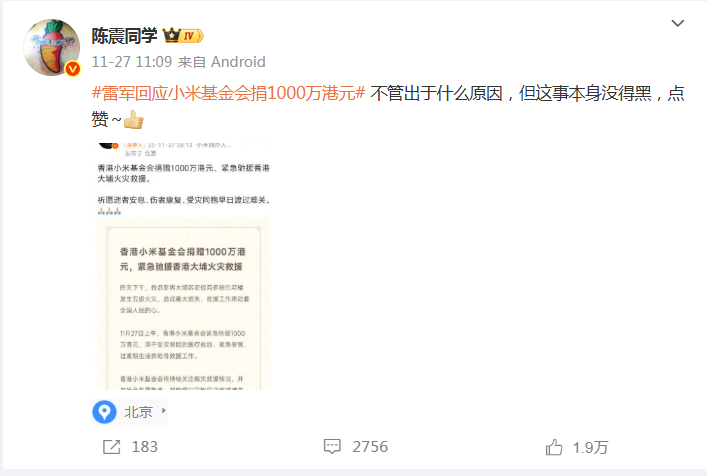This screenshot has width=707, height=476.
Task: Open 陈震同学 profile avatar
Action: [x=51, y=47]
